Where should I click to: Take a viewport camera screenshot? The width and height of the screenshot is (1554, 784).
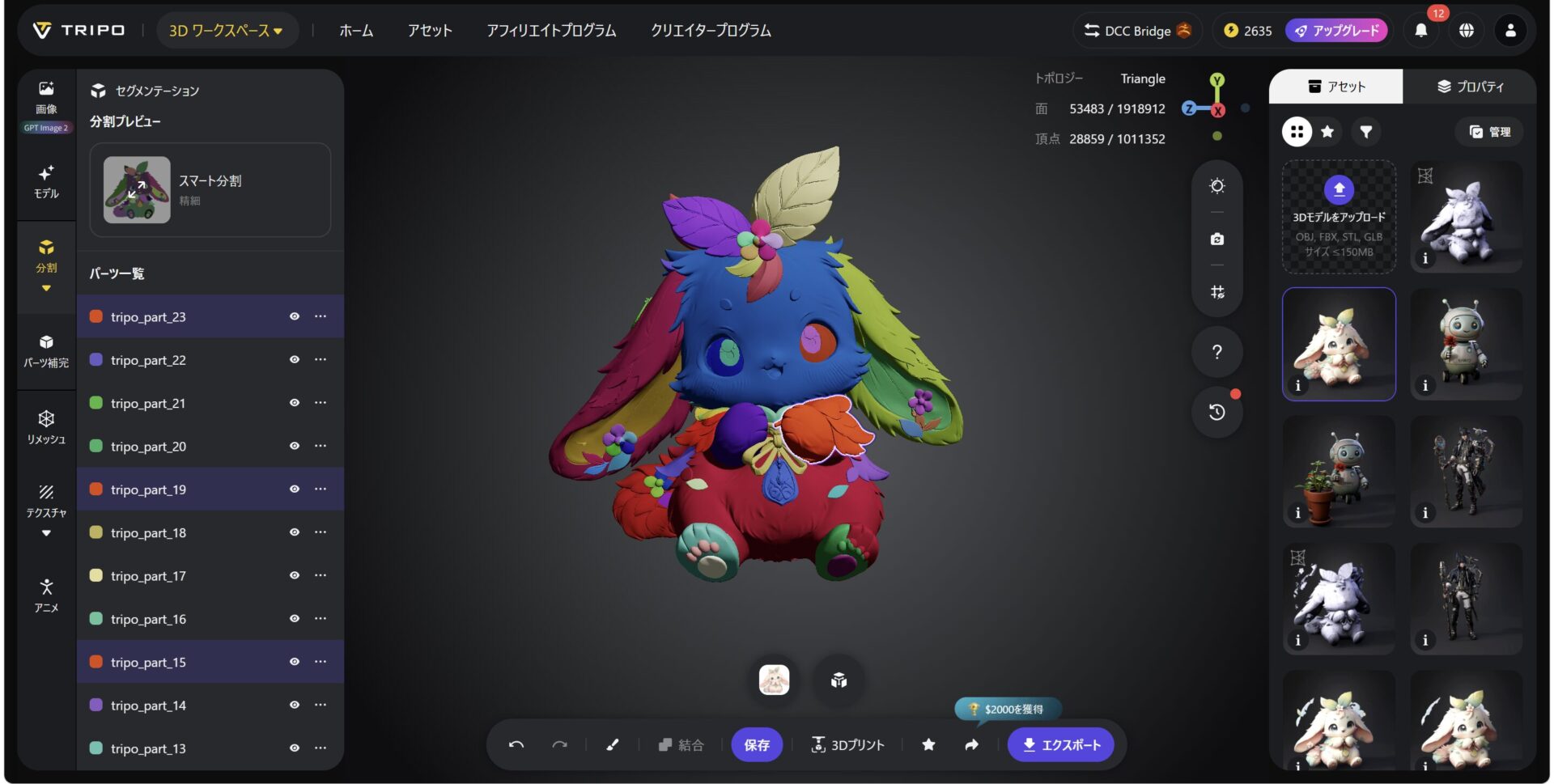[1216, 239]
